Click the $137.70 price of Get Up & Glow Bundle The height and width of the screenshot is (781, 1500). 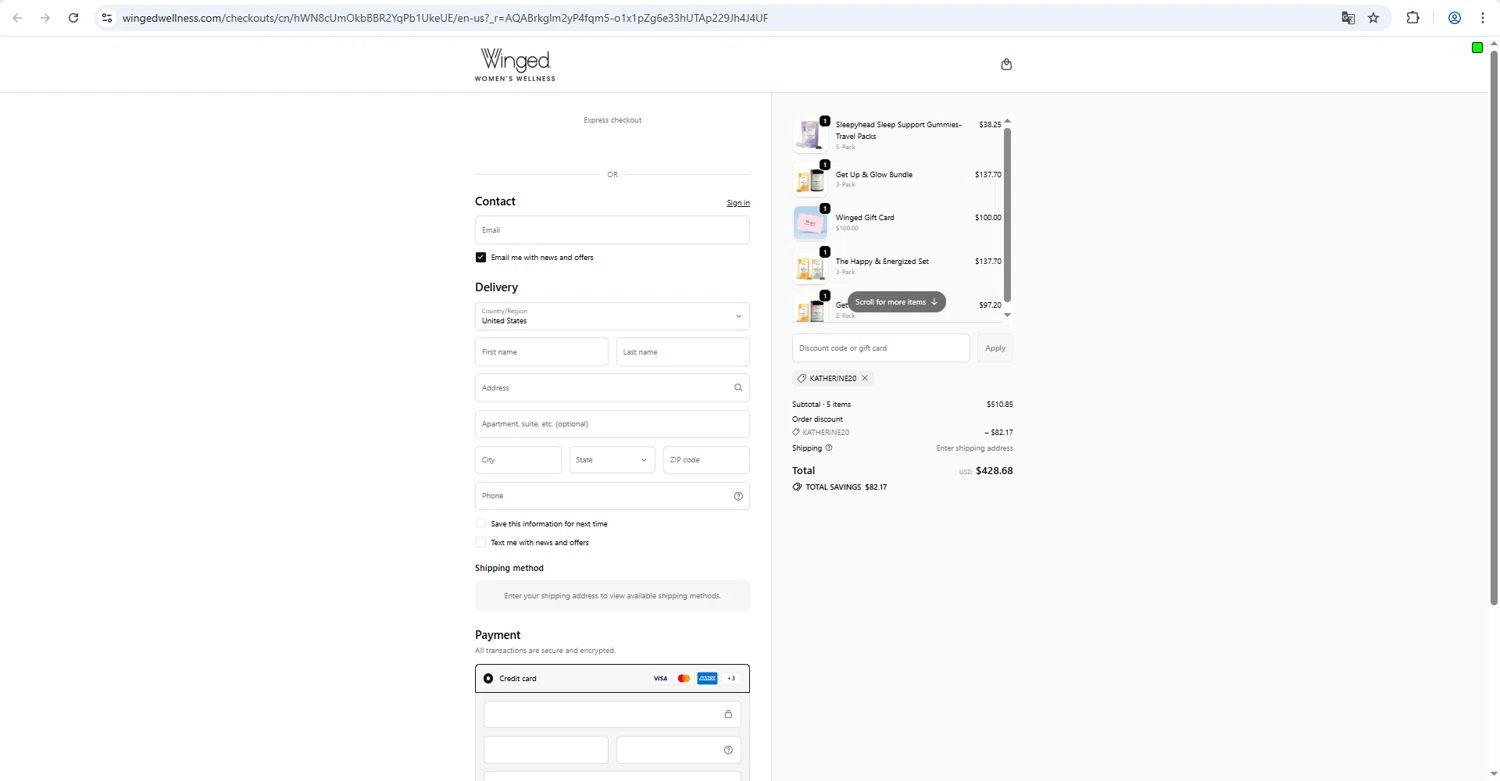[988, 174]
